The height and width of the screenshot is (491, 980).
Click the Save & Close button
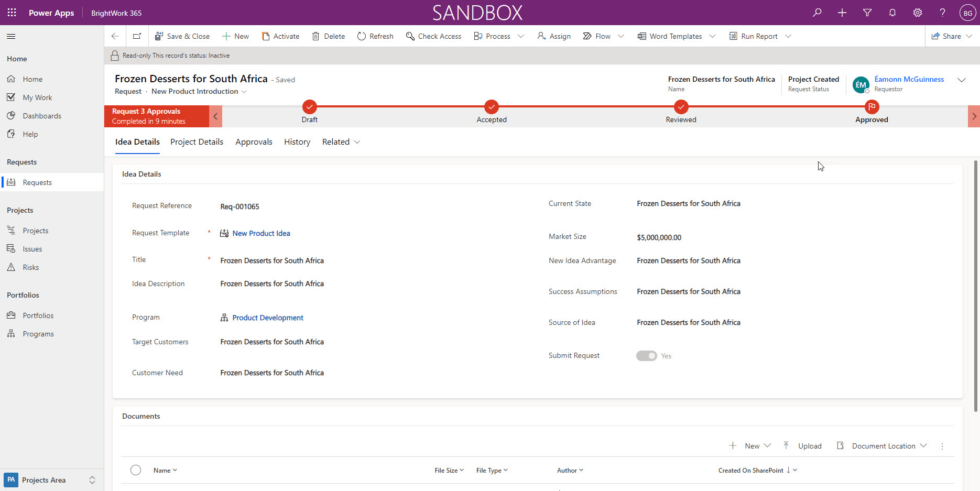182,36
